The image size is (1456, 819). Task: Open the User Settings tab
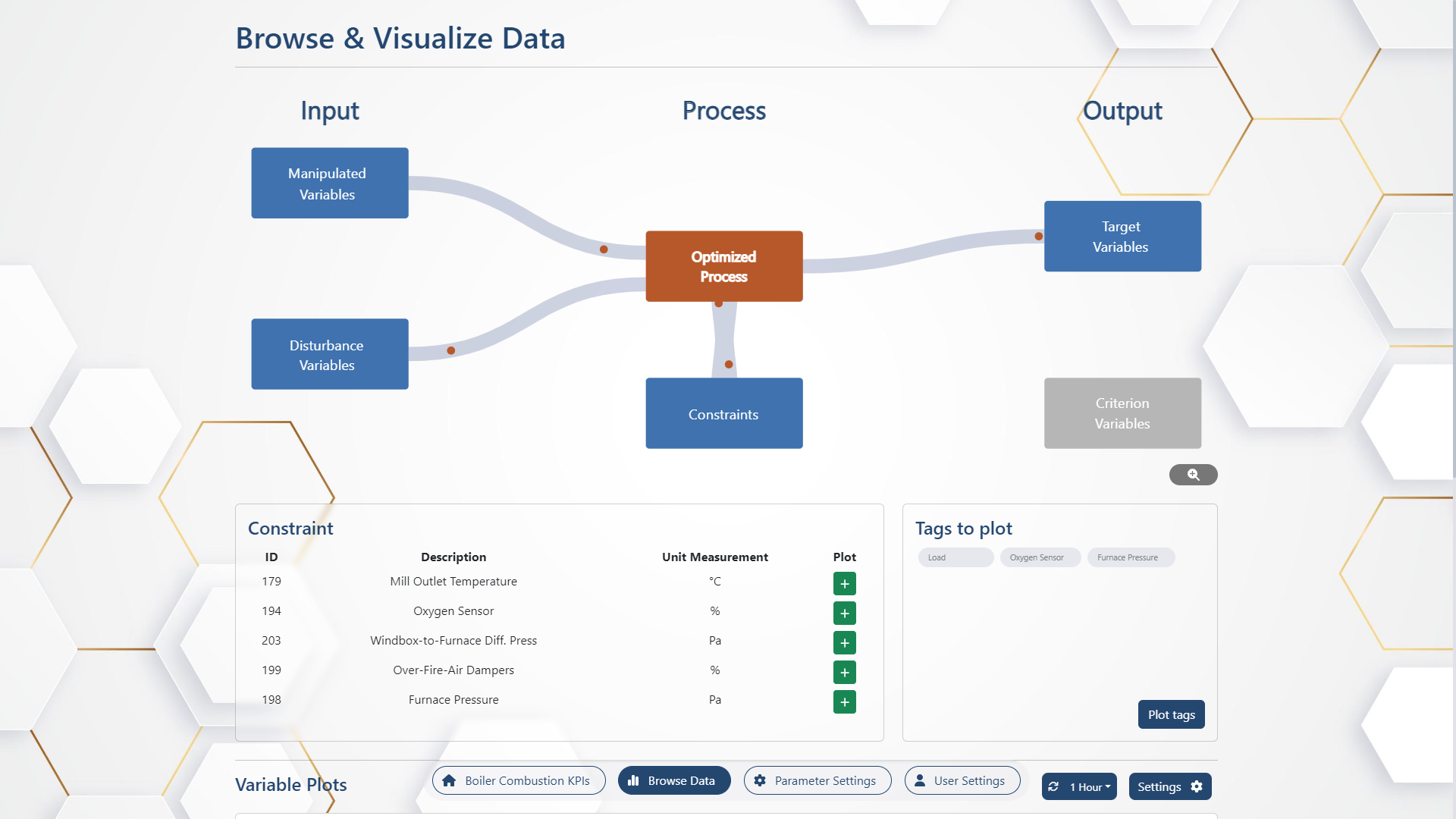[962, 780]
